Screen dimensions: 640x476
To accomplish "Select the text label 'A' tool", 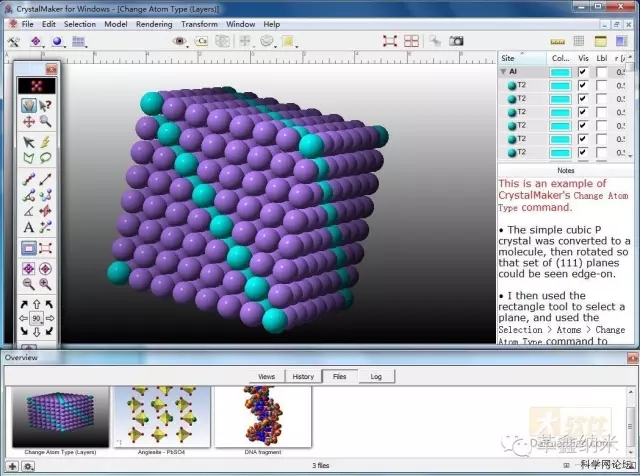I will (28, 227).
